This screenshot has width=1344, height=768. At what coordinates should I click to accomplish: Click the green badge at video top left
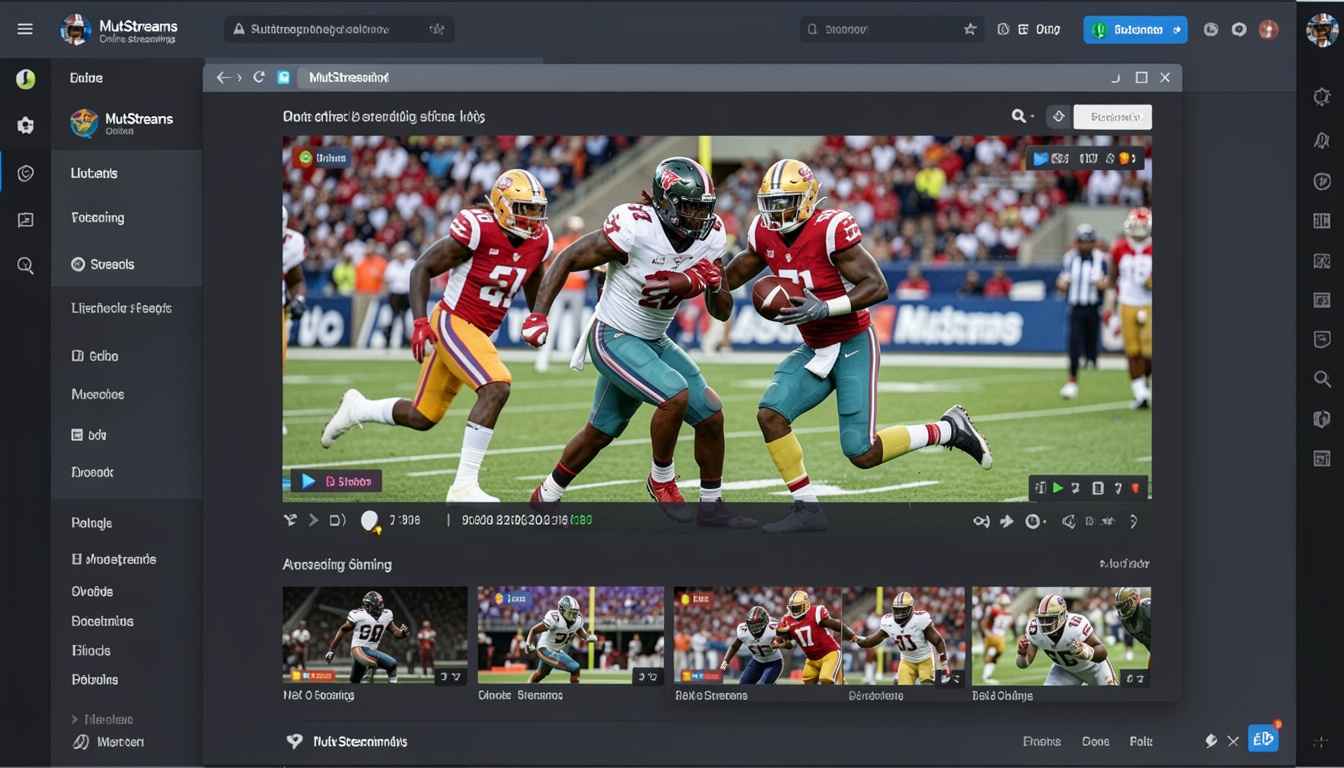coord(321,157)
